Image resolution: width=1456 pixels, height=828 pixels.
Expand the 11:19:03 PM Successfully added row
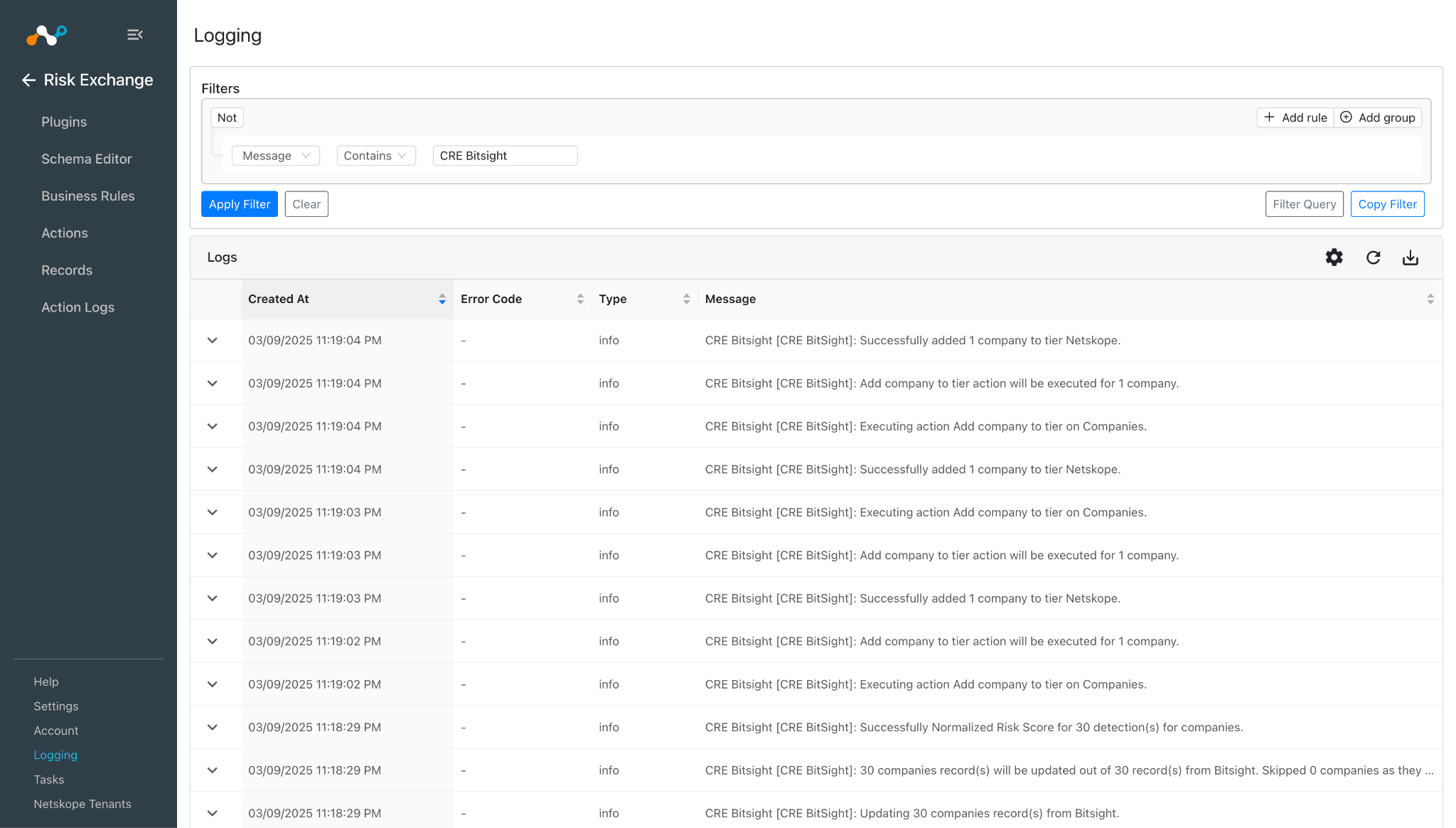212,599
